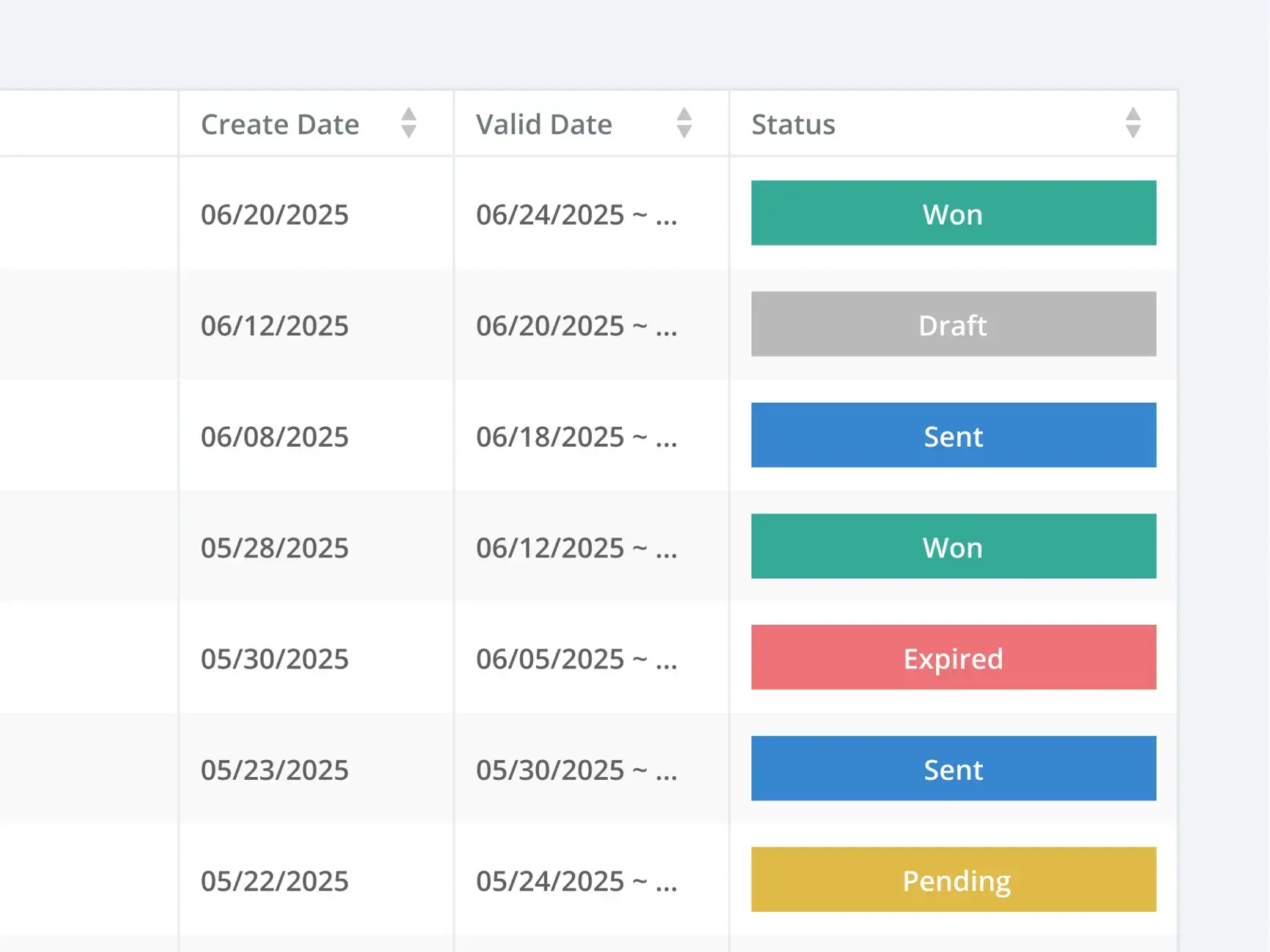Click the 05/22/2025 create date cell
This screenshot has width=1270, height=952.
click(x=275, y=881)
